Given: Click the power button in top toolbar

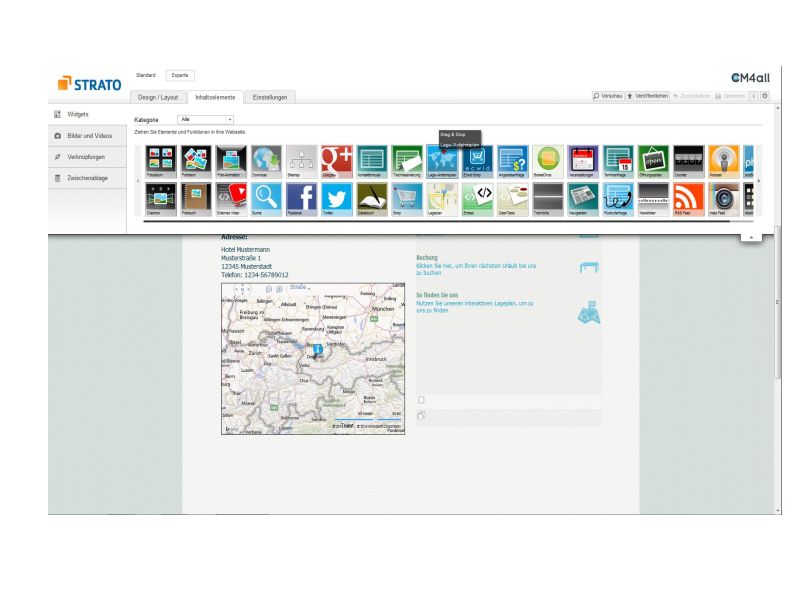Looking at the screenshot, I should click(x=765, y=96).
